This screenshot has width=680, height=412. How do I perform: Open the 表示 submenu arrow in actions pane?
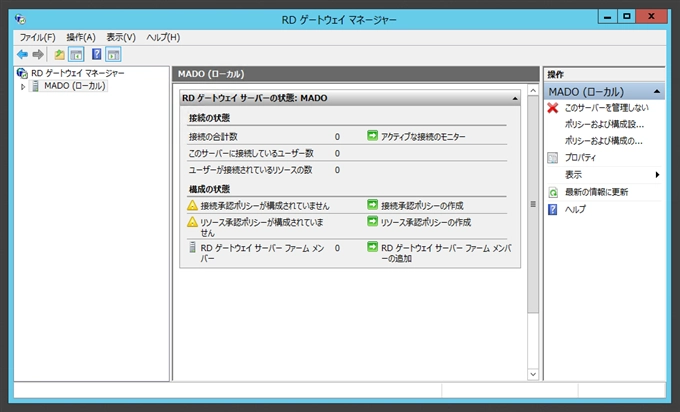point(657,174)
